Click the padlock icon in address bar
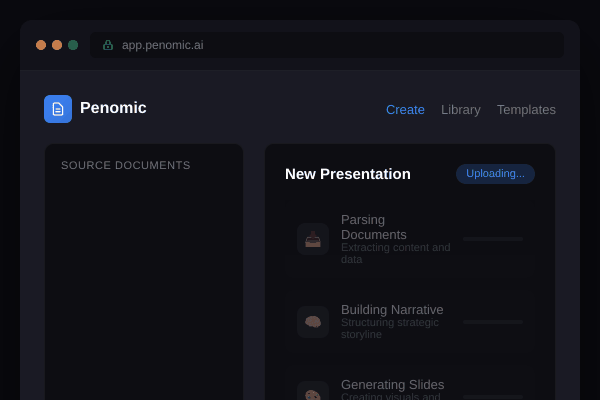Viewport: 600px width, 400px height. click(108, 45)
